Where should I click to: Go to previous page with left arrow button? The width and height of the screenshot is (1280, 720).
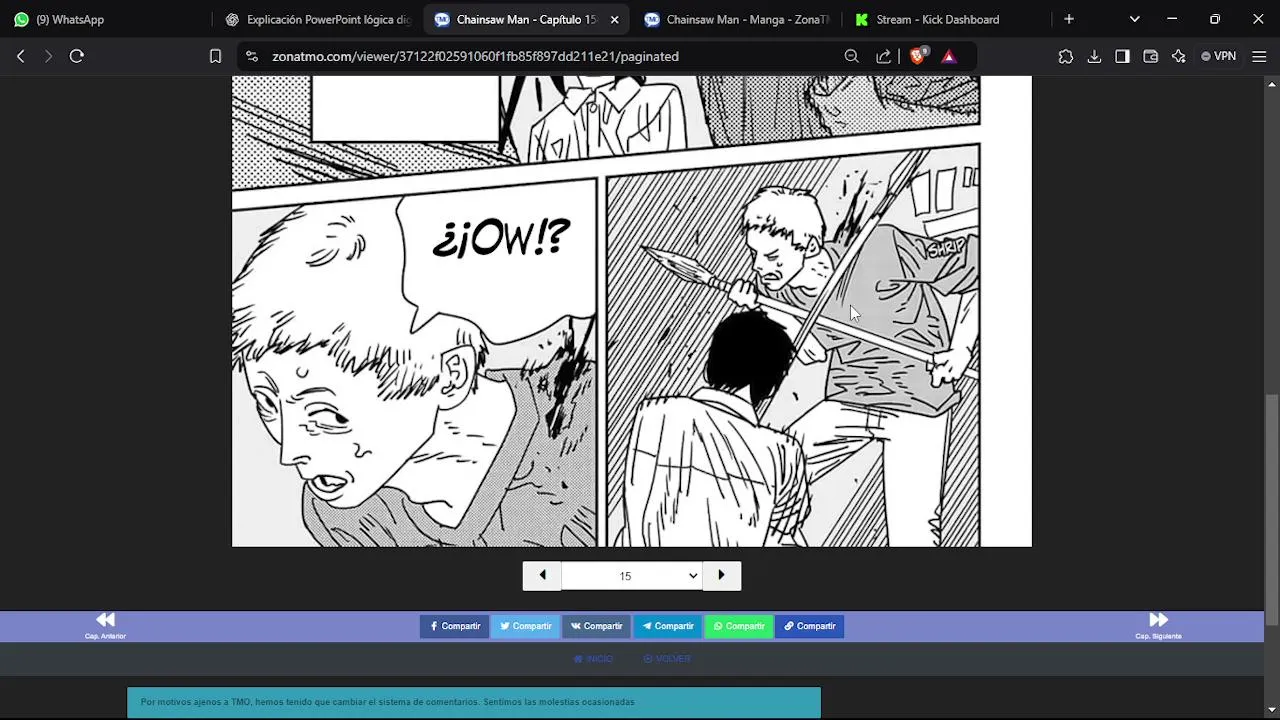542,575
